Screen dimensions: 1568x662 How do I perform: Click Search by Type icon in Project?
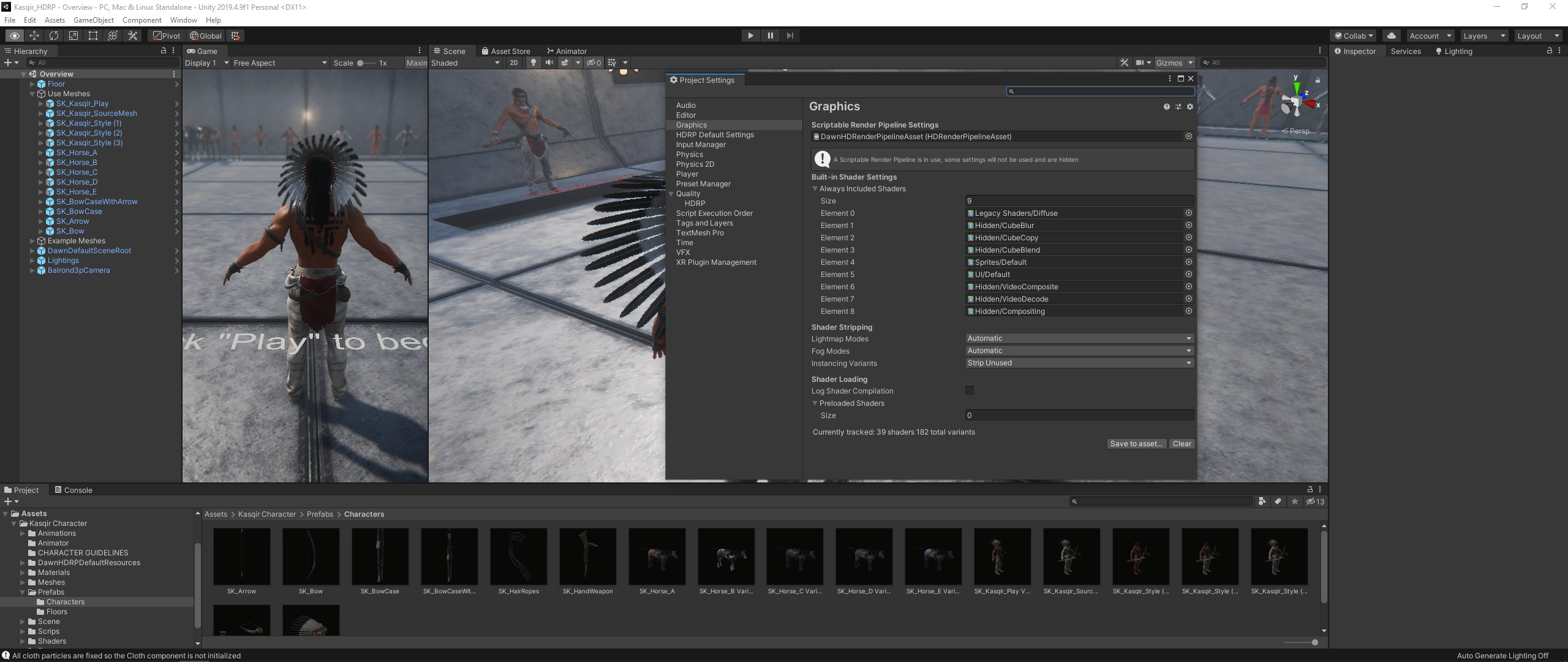(1262, 501)
